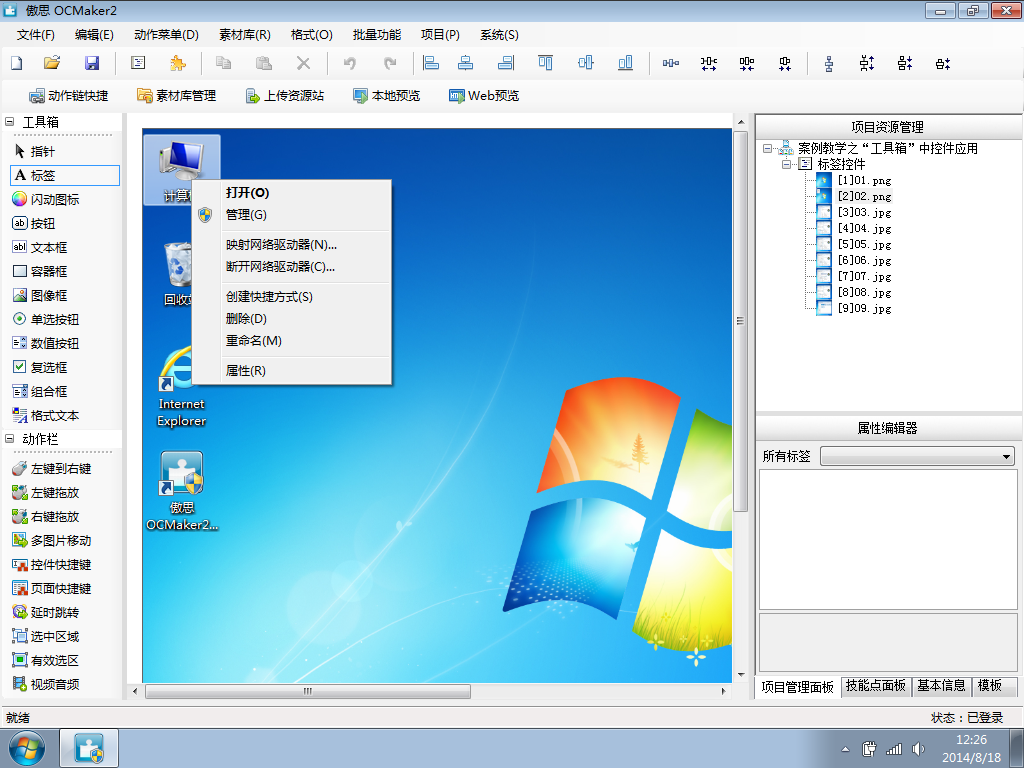Click the 上传资源站 button

point(285,96)
